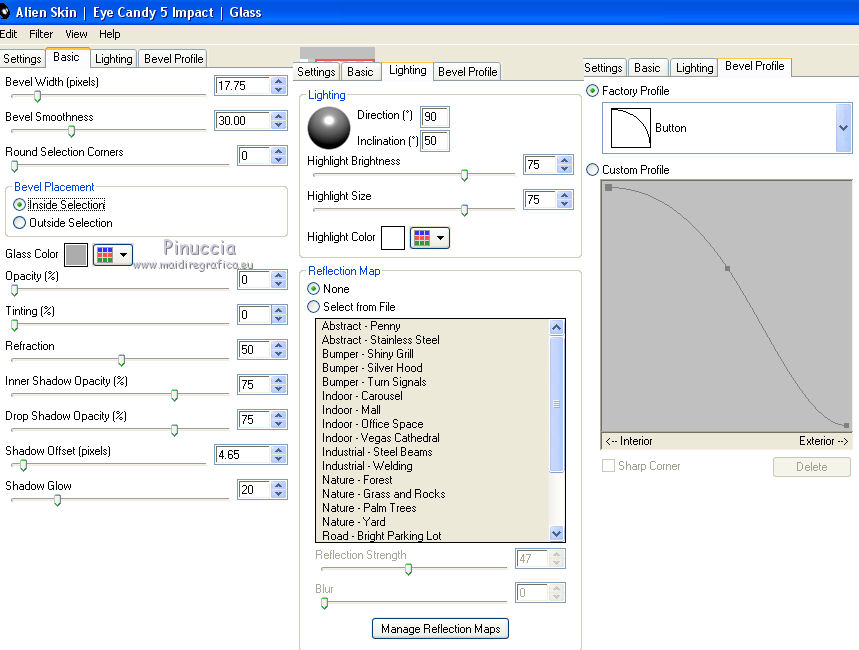Increase Bevel Width using up arrow
This screenshot has width=859, height=650.
tap(279, 81)
